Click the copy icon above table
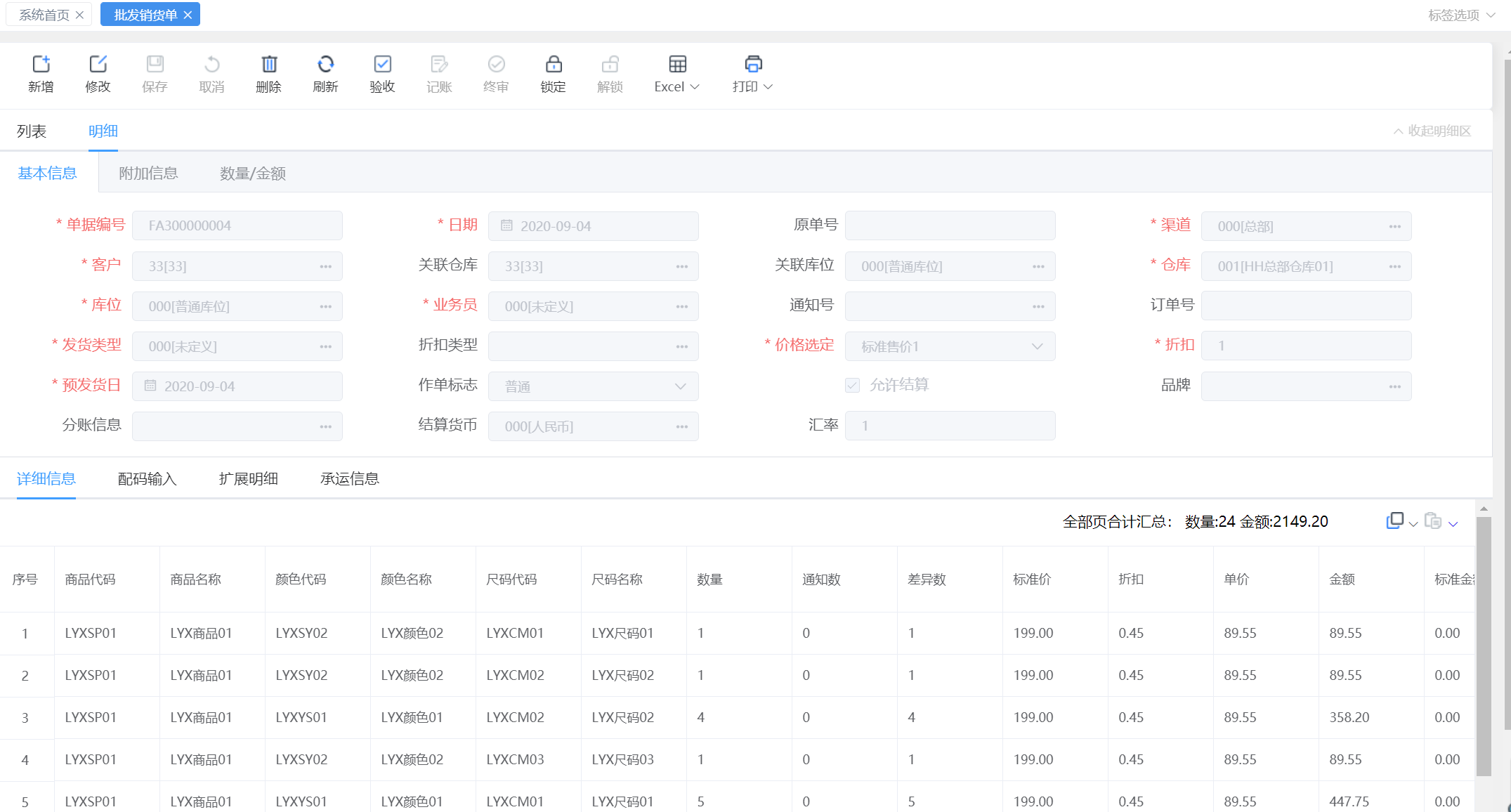This screenshot has width=1511, height=812. (x=1394, y=520)
